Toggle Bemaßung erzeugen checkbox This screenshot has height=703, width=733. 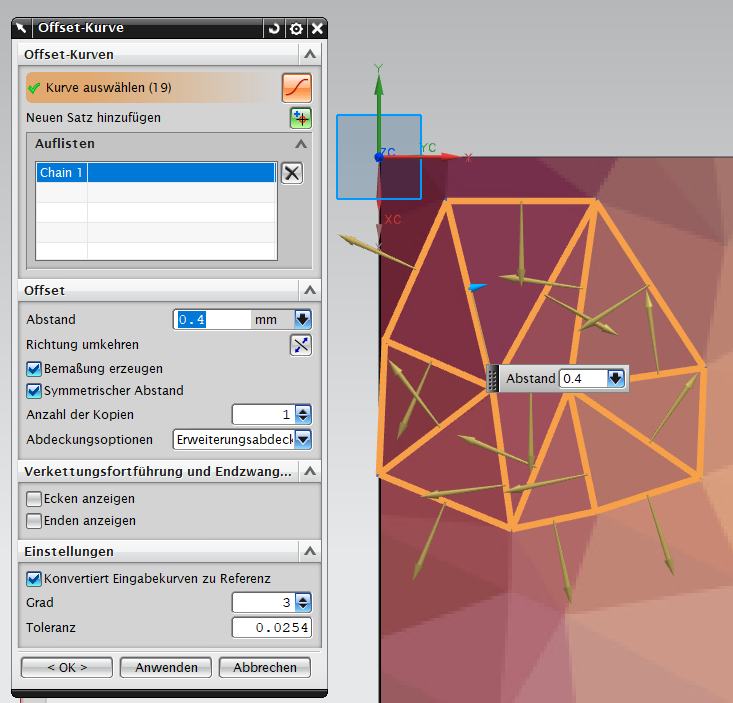click(x=34, y=369)
